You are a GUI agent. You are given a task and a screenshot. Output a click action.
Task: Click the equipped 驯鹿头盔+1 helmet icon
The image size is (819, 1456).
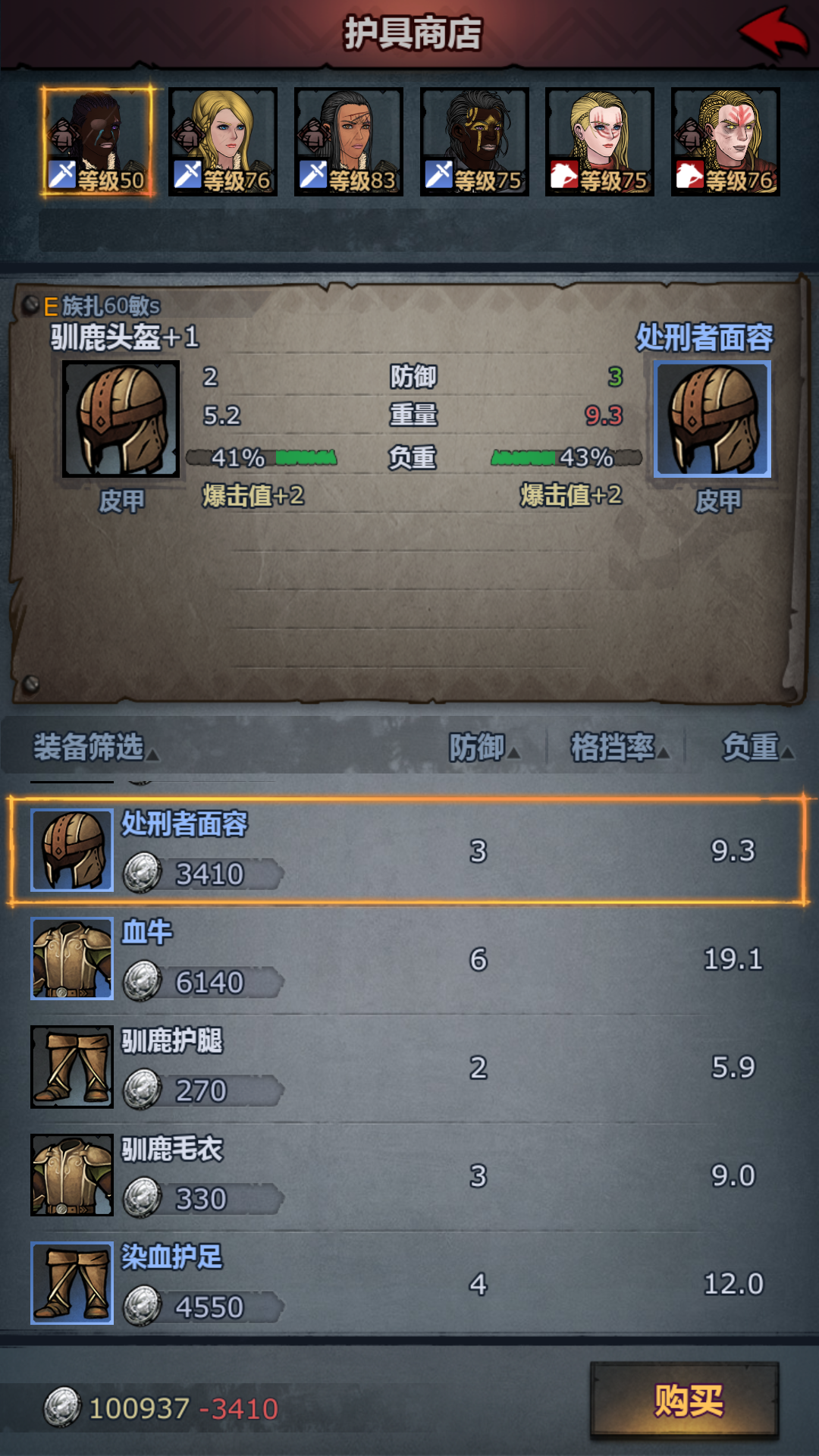121,419
